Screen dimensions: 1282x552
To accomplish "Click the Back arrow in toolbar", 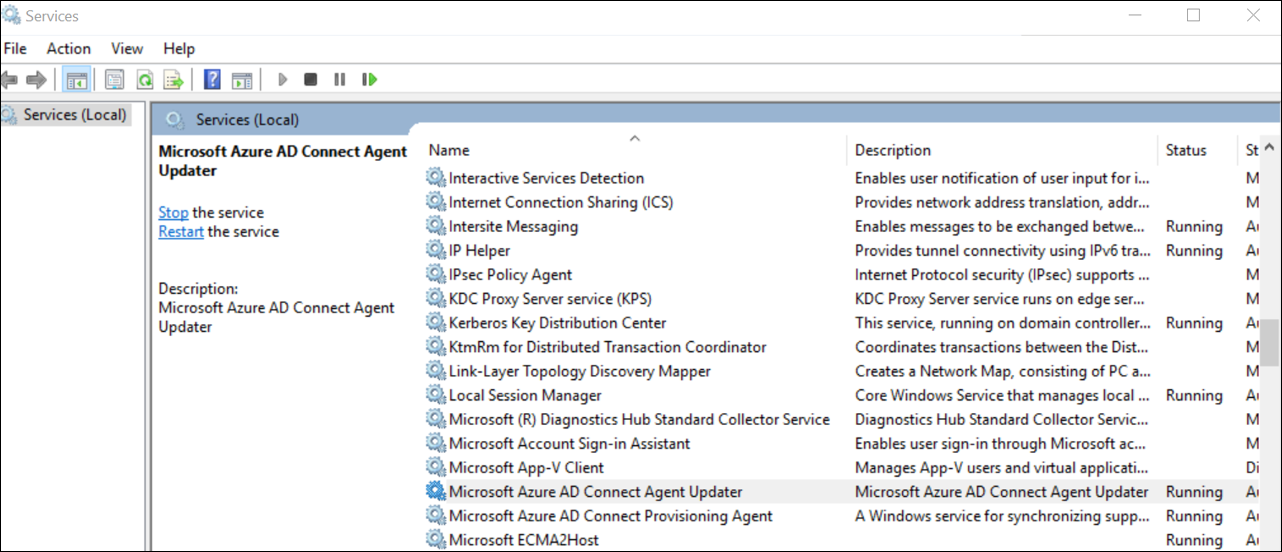I will click(x=10, y=79).
